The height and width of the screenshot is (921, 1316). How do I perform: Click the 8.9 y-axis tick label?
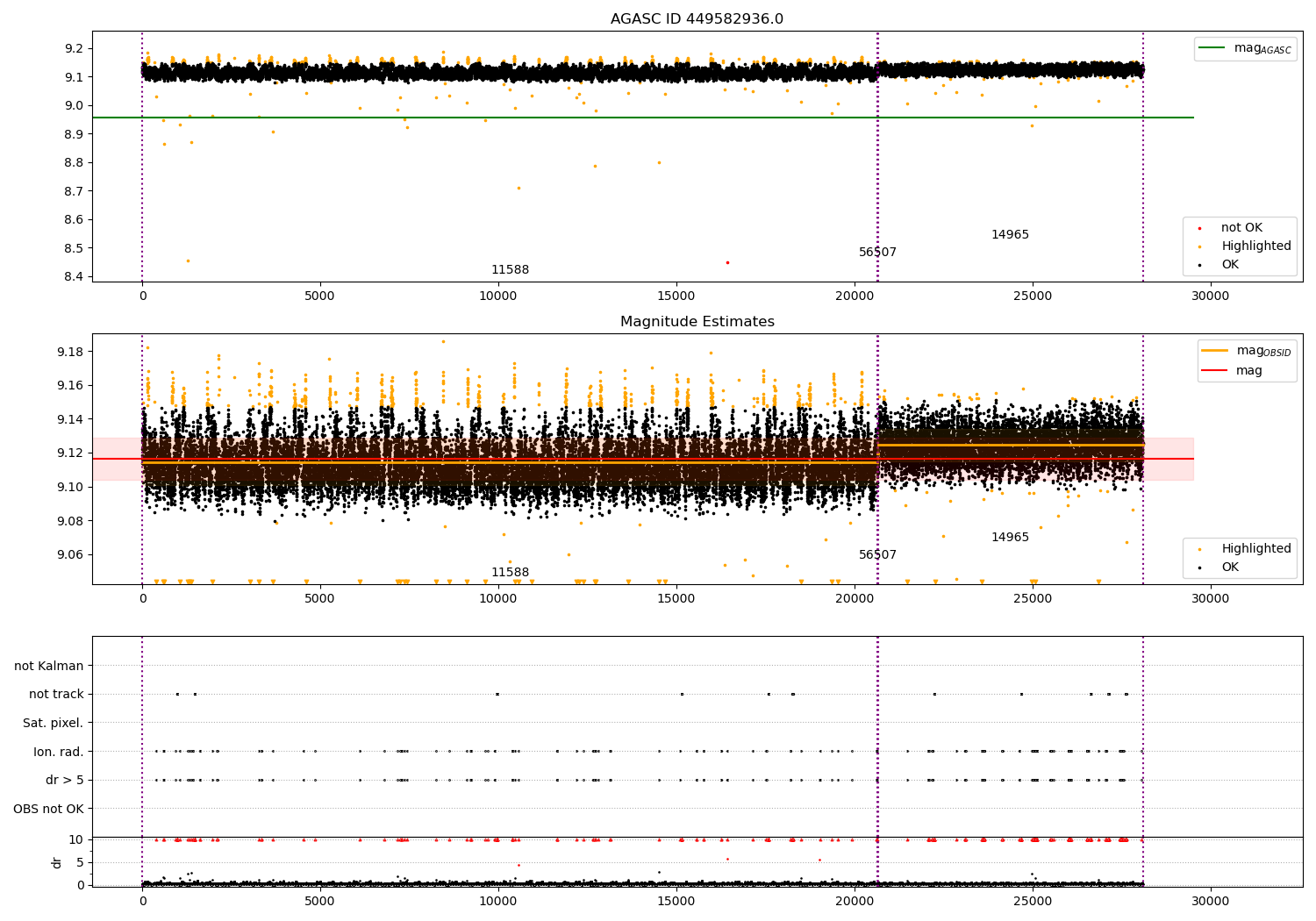(x=75, y=134)
